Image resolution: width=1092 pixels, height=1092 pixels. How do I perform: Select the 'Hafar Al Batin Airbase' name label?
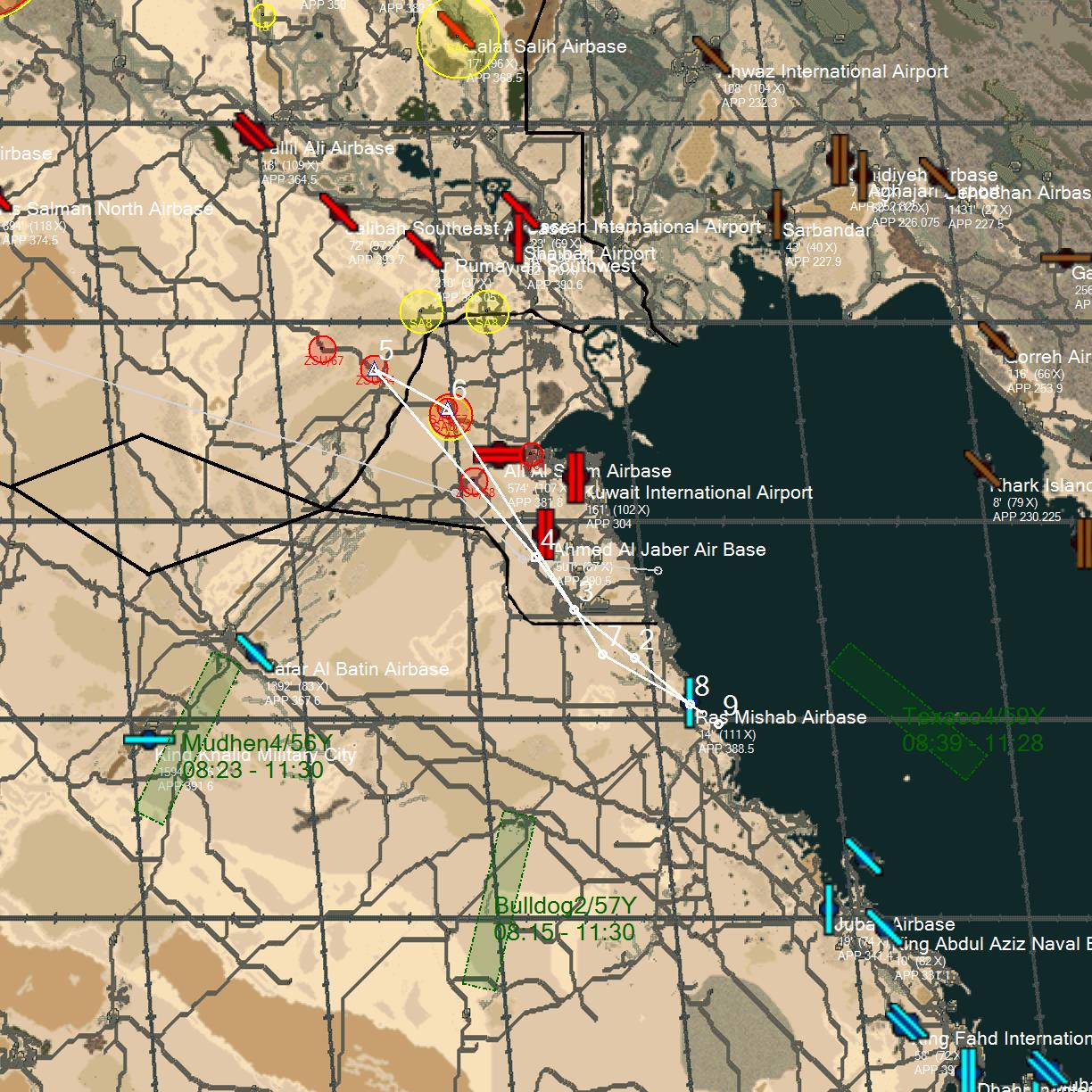point(357,669)
